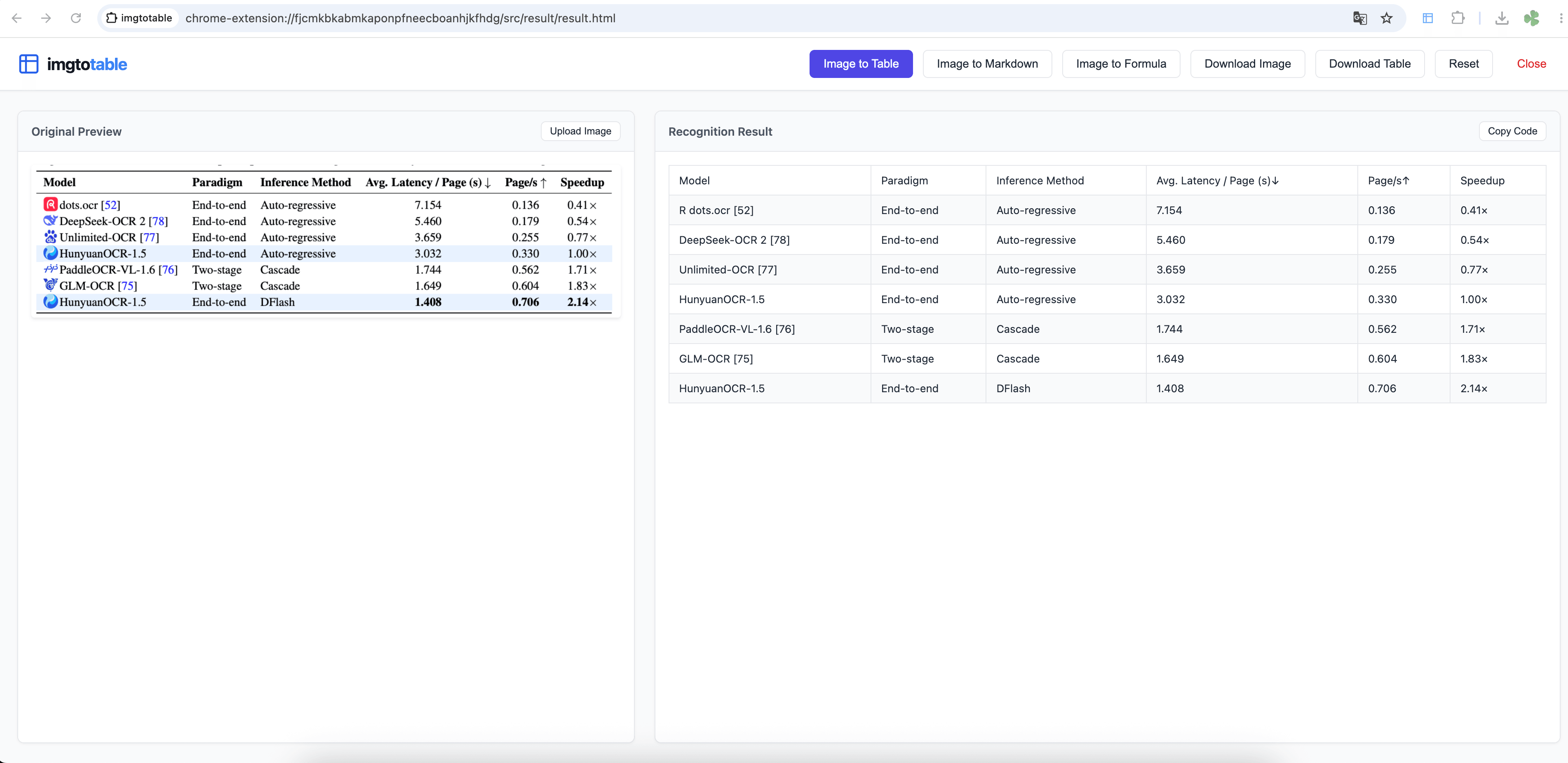
Task: Switch to Image to Formula
Action: (1121, 64)
